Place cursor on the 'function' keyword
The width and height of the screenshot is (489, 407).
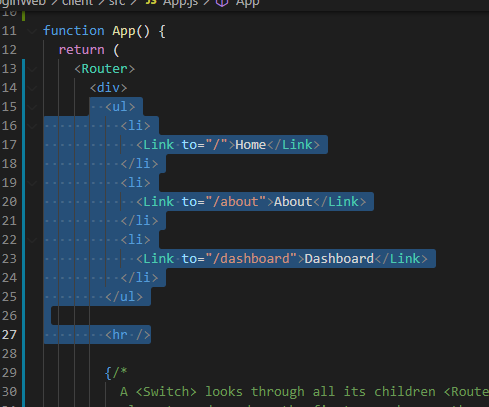pos(74,31)
